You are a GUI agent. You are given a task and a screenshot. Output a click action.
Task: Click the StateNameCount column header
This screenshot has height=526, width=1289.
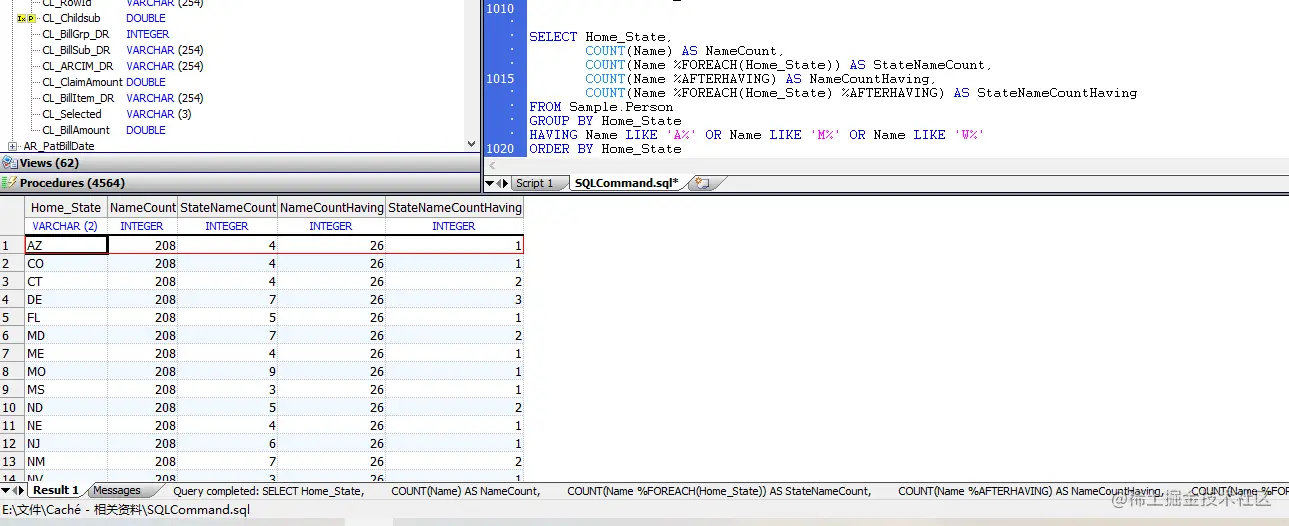point(227,208)
